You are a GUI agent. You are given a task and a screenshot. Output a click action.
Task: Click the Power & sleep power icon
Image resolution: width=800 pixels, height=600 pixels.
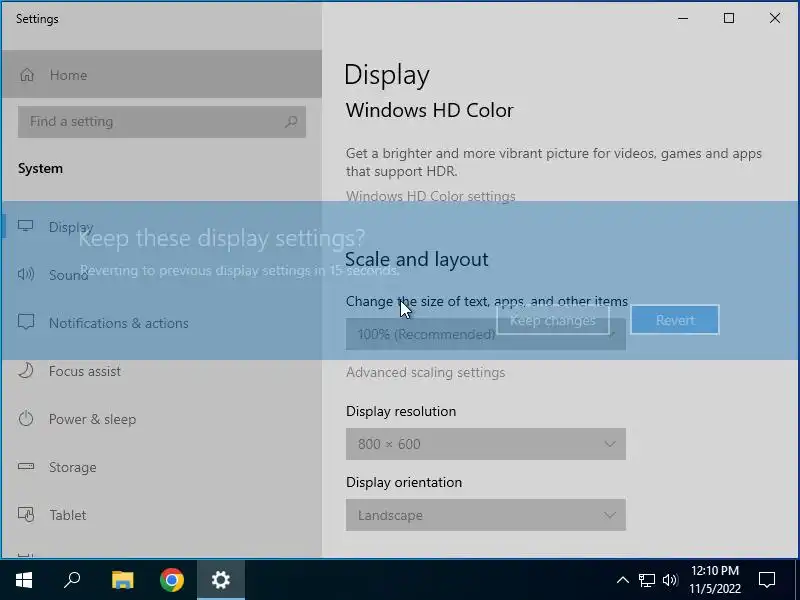click(x=26, y=418)
